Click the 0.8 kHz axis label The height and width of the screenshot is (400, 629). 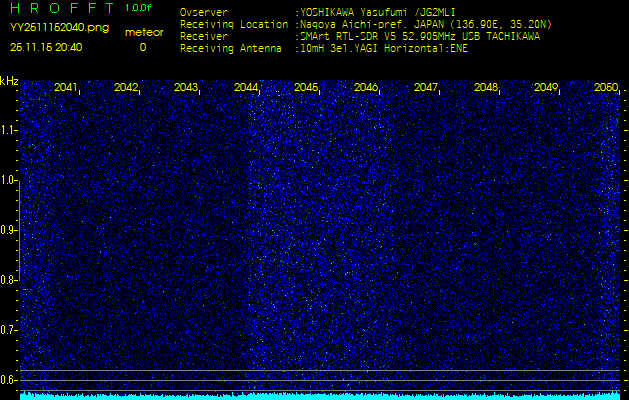pyautogui.click(x=8, y=280)
